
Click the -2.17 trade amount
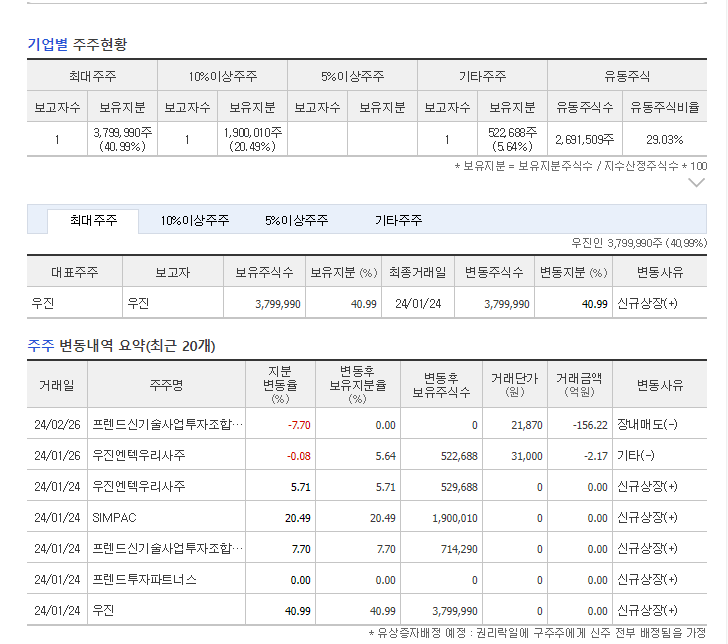coord(596,456)
